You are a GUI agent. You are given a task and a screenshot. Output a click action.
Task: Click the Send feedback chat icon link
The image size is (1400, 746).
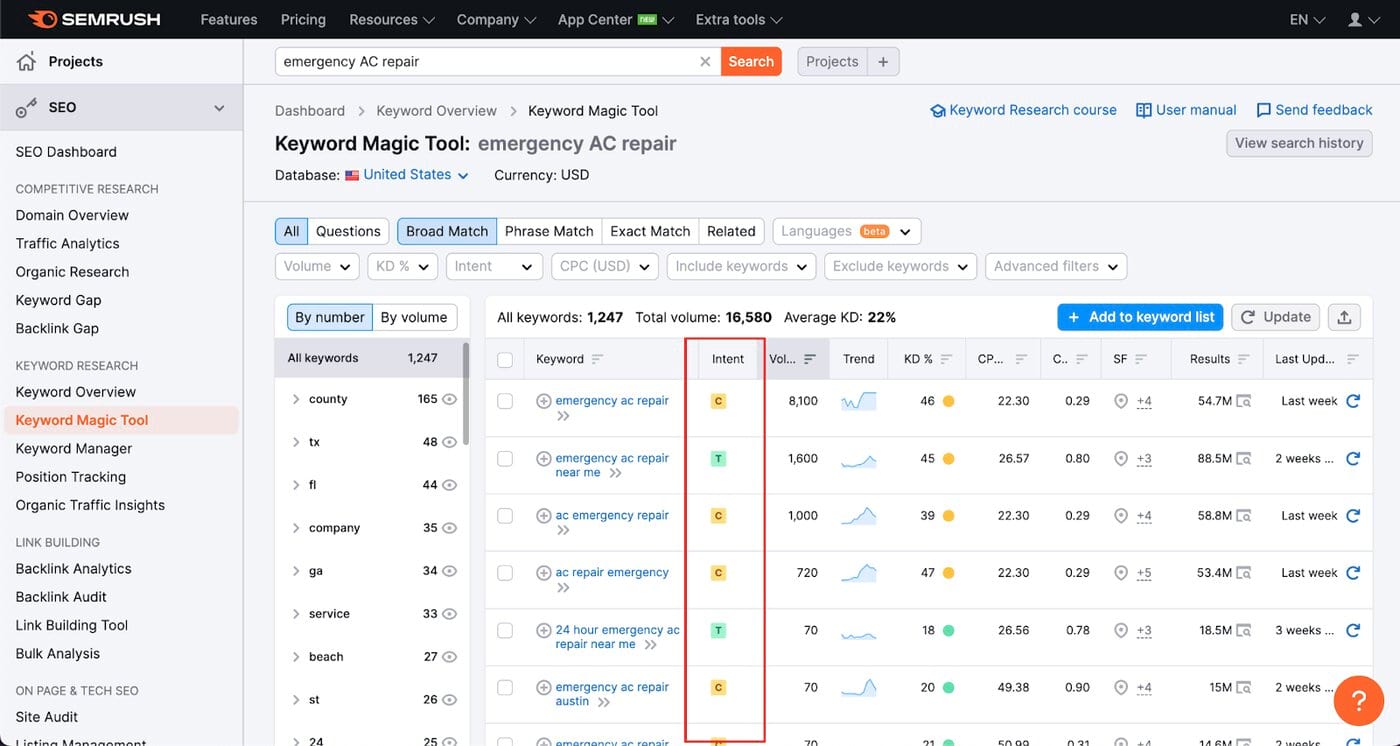pyautogui.click(x=1314, y=110)
